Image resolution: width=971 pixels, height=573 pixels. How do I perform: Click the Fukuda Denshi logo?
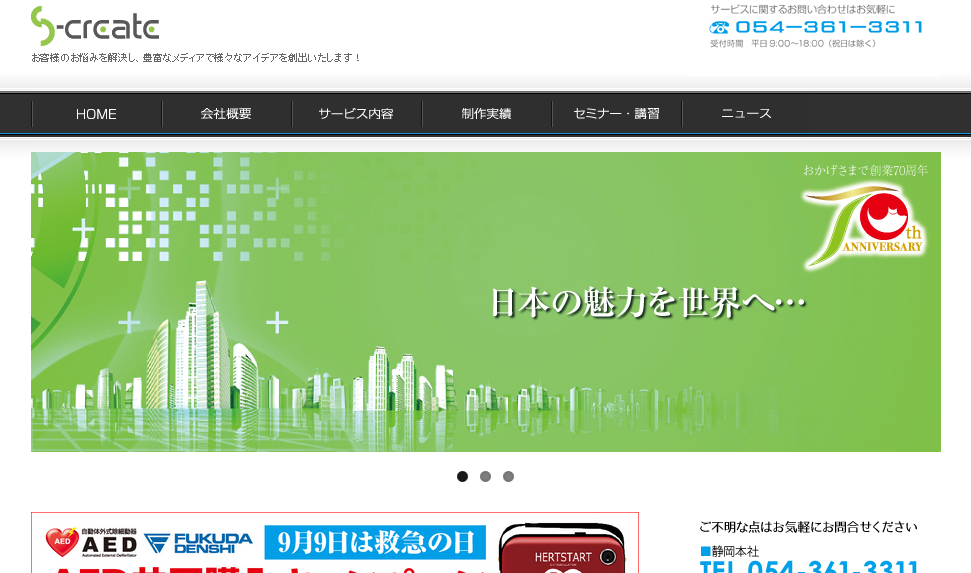point(198,543)
